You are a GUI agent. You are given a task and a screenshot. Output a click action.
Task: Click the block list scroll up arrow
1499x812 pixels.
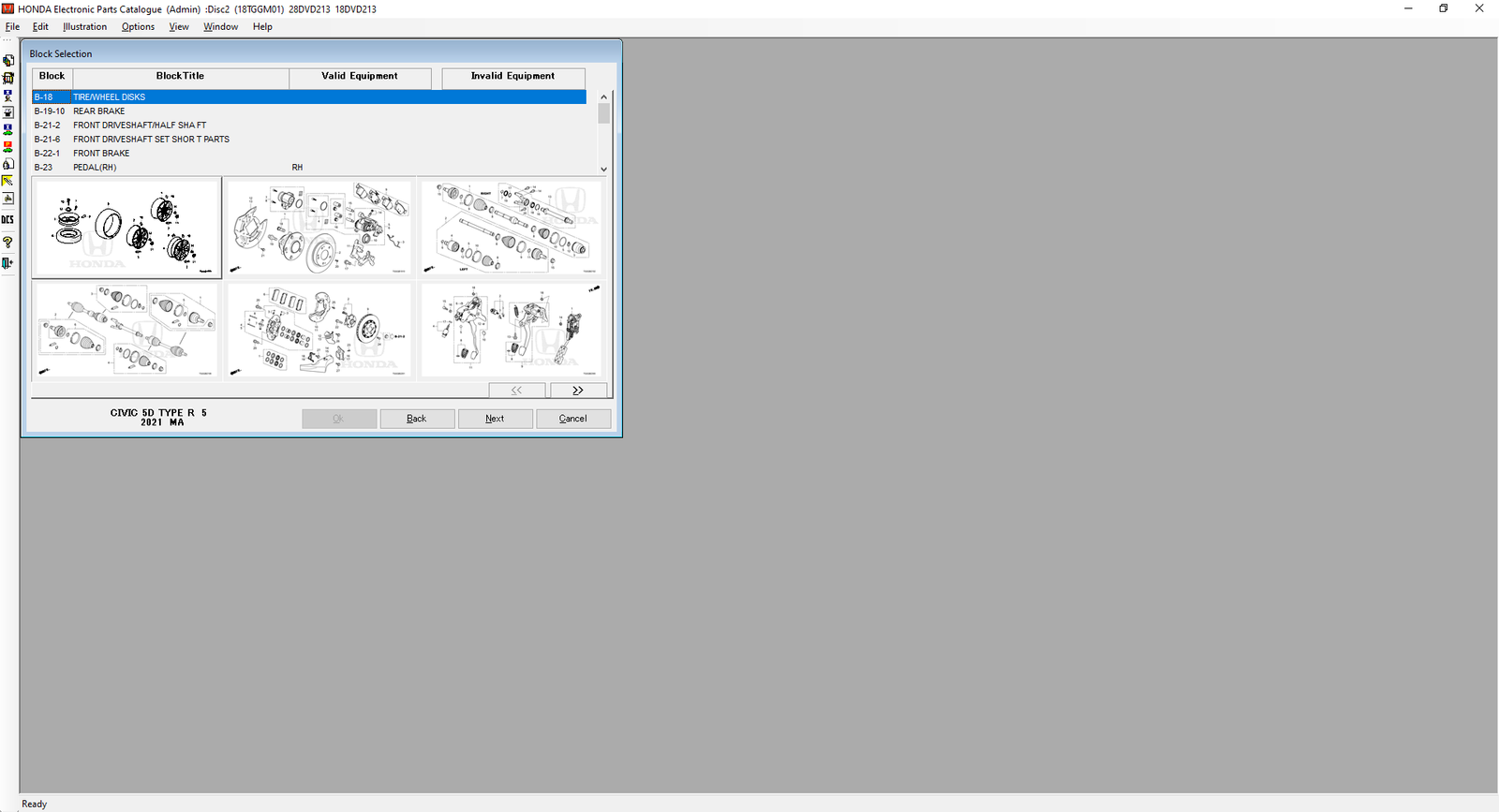(x=603, y=96)
